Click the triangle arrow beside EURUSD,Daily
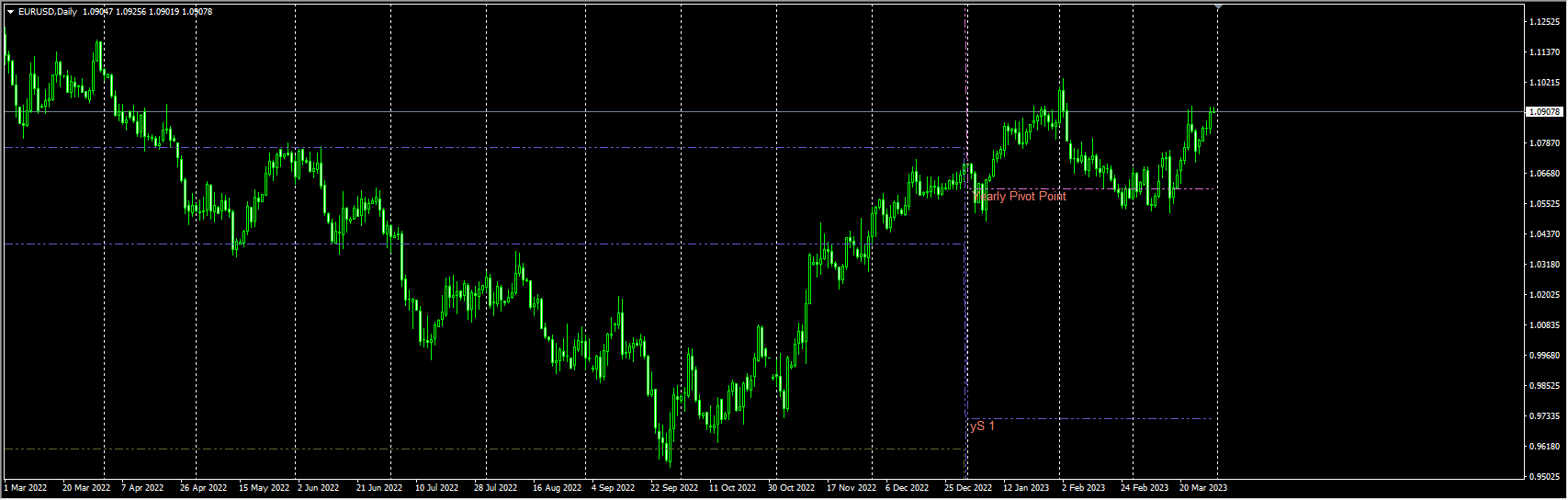Image resolution: width=1568 pixels, height=500 pixels. tap(10, 12)
